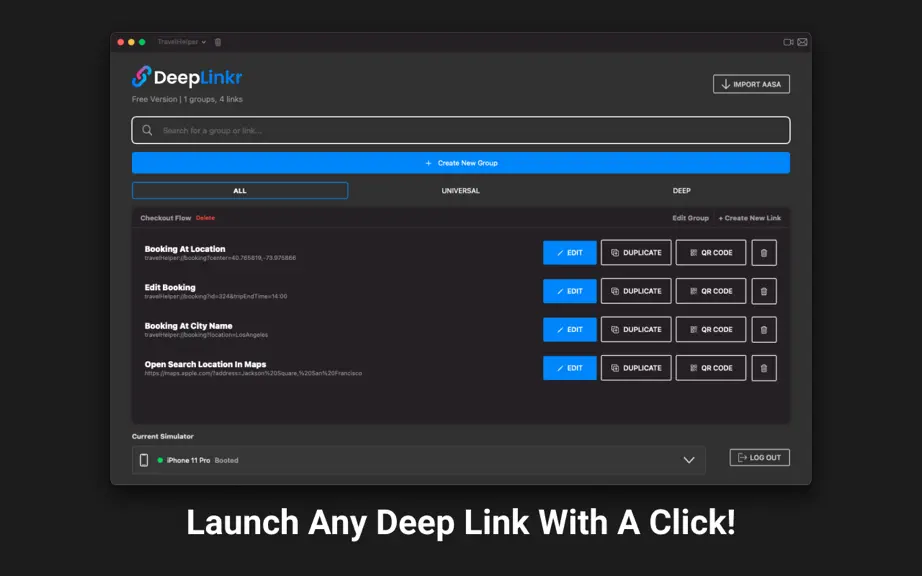Switch to the DEEP tab
922x576 pixels.
click(682, 190)
